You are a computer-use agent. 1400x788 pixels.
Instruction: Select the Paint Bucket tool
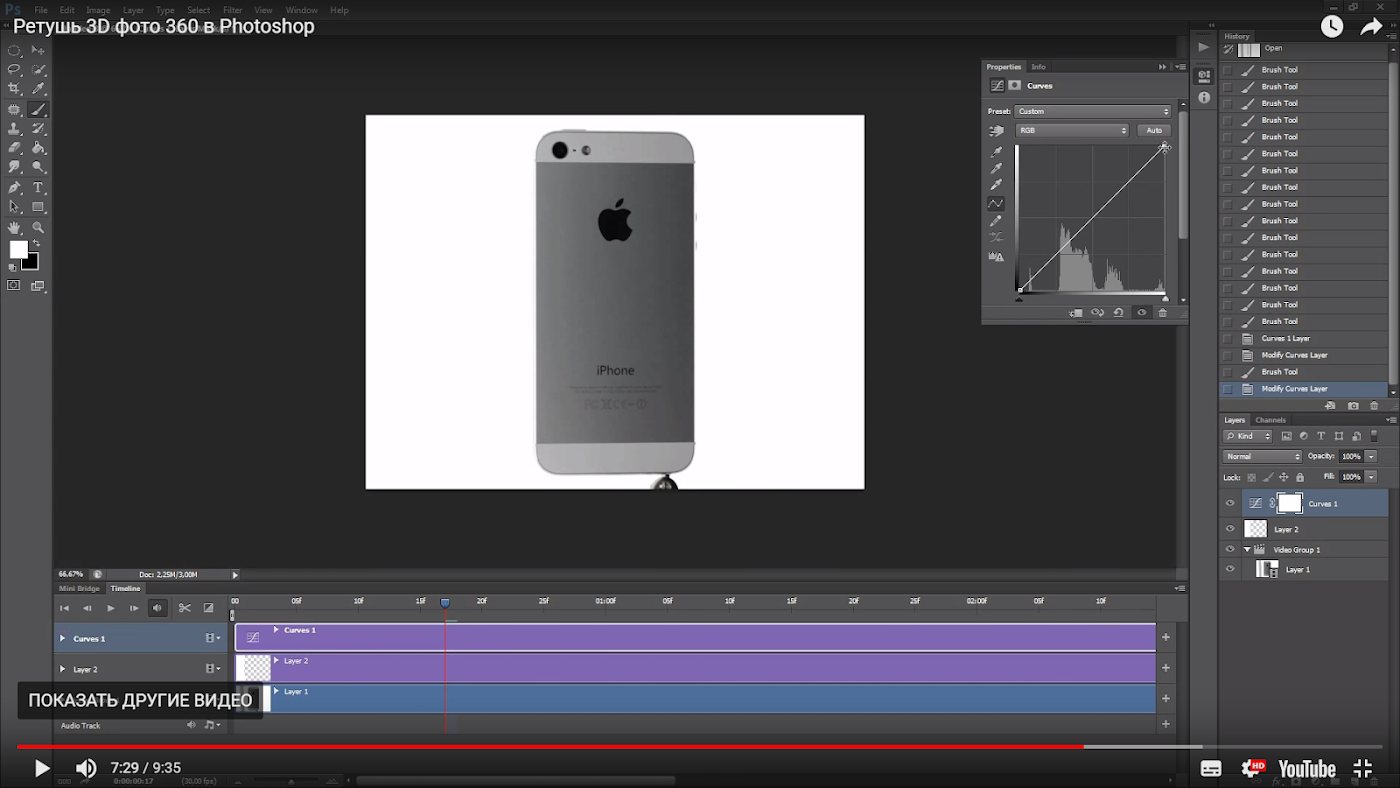(x=38, y=148)
